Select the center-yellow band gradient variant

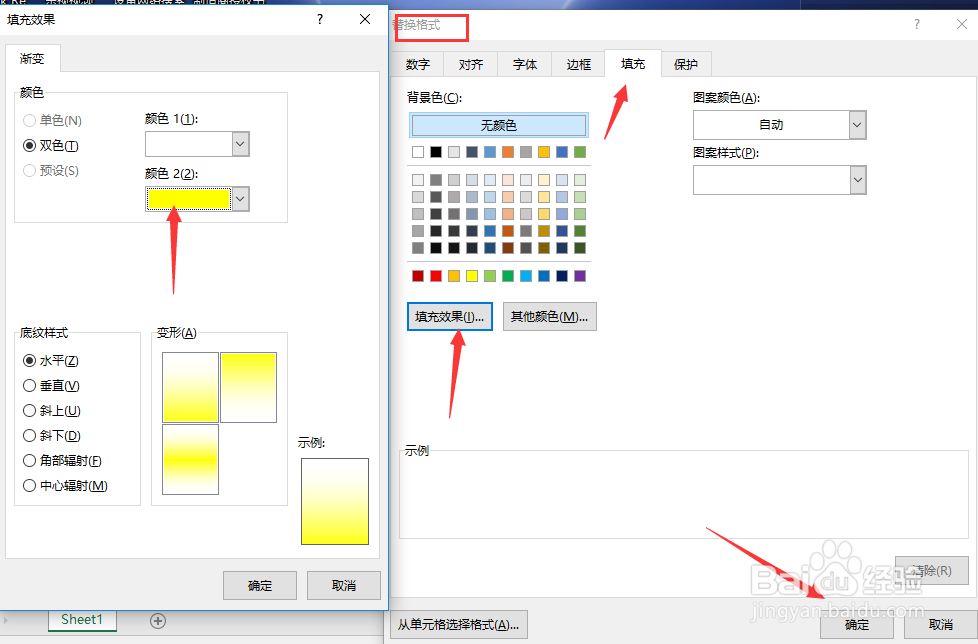pos(190,459)
